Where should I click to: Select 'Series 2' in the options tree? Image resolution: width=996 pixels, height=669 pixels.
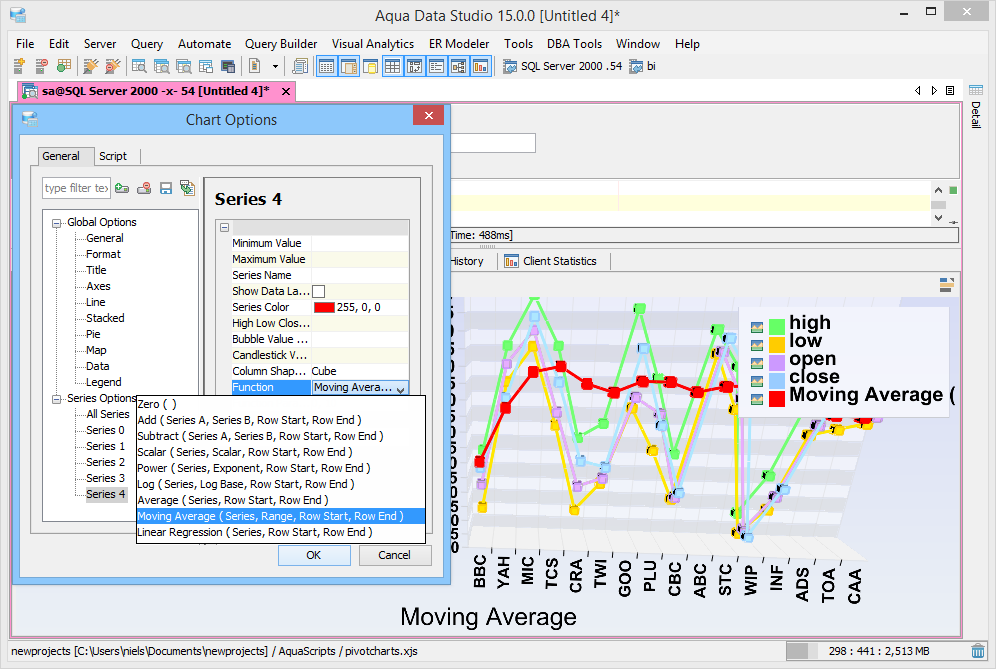click(105, 463)
